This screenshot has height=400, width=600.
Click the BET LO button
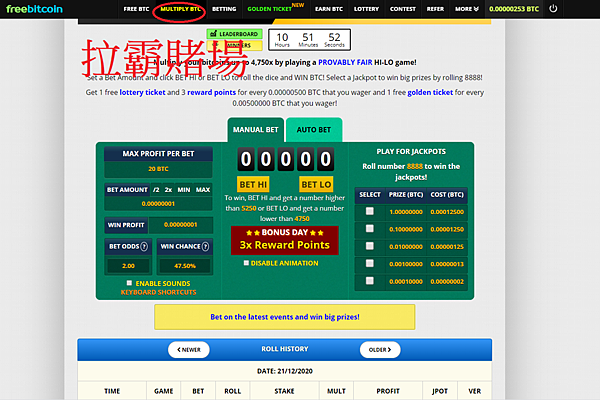tap(316, 184)
